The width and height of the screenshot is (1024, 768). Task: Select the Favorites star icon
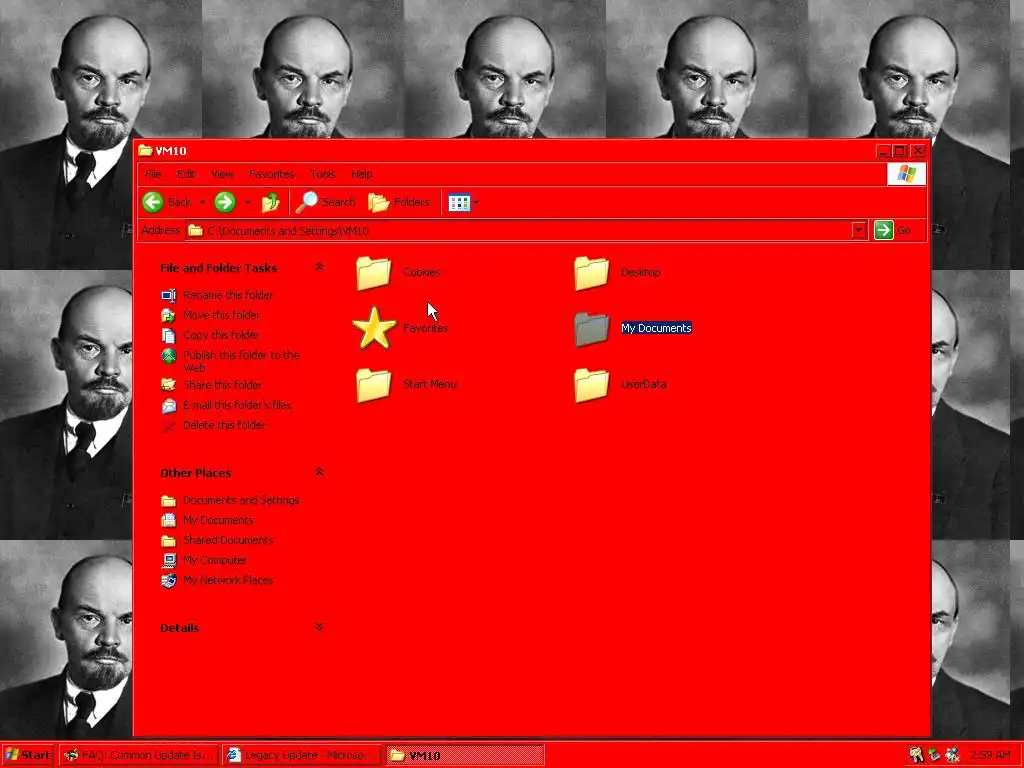(x=374, y=328)
